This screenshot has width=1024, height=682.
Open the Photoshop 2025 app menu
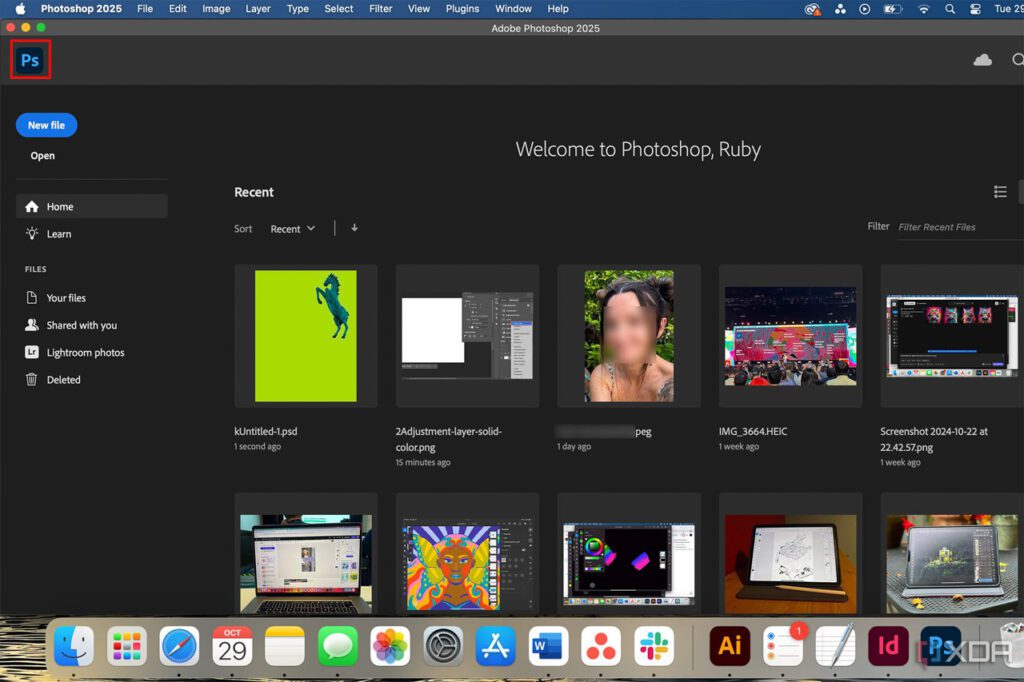81,8
